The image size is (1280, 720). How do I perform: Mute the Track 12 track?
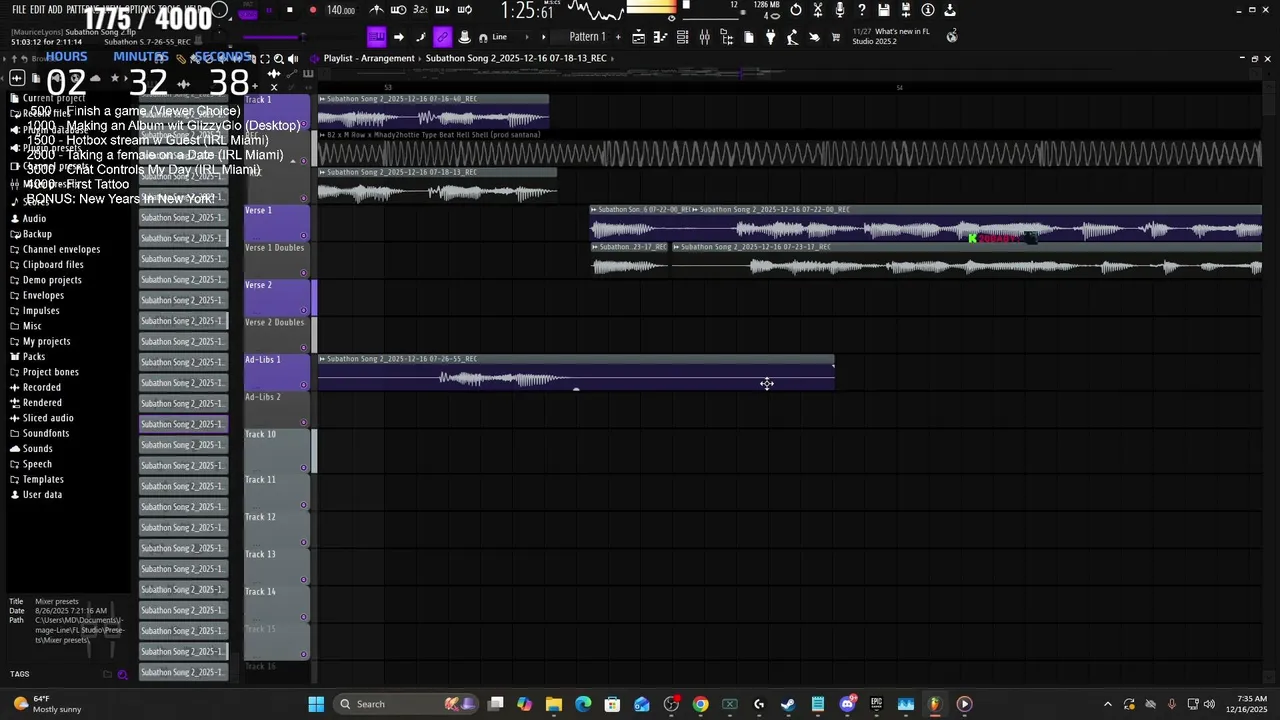pos(304,542)
